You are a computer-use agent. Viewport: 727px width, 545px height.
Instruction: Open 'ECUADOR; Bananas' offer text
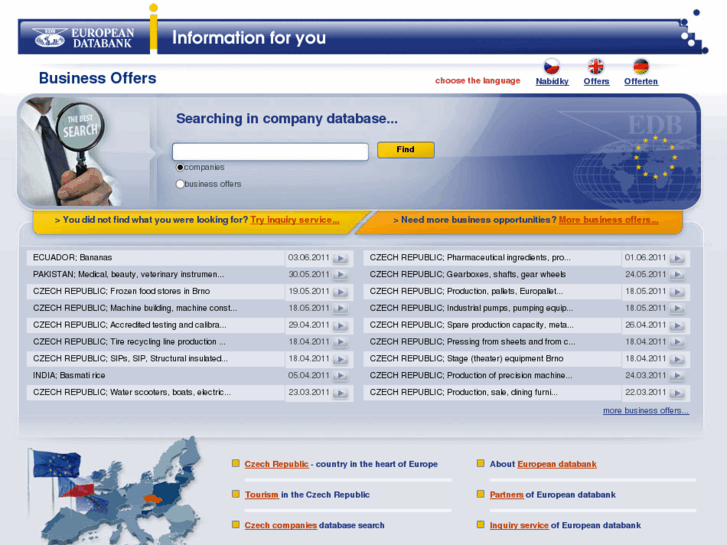click(72, 257)
